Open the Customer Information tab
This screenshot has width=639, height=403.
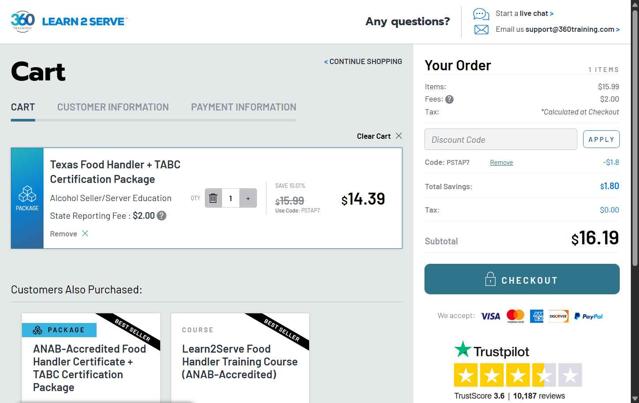tap(113, 107)
